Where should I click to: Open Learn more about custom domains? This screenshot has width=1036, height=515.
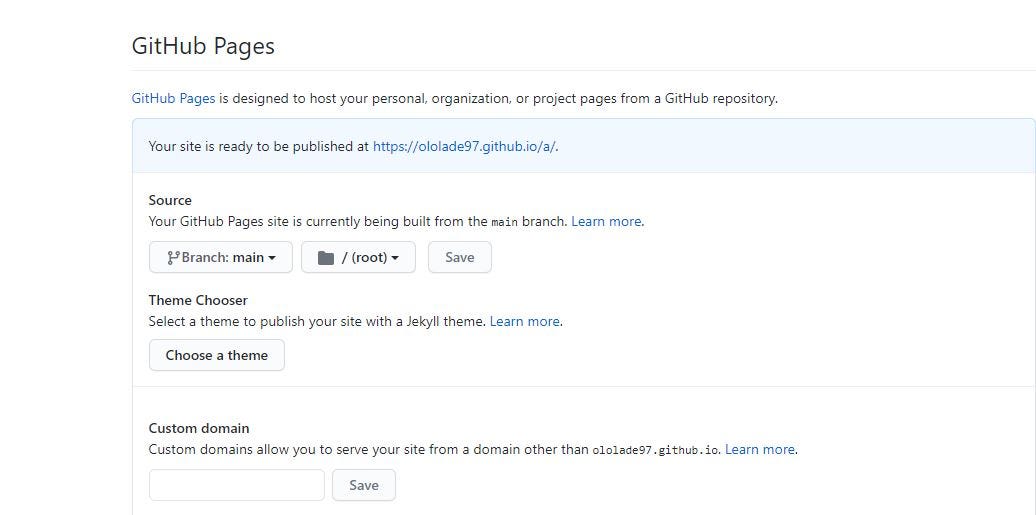(760, 449)
